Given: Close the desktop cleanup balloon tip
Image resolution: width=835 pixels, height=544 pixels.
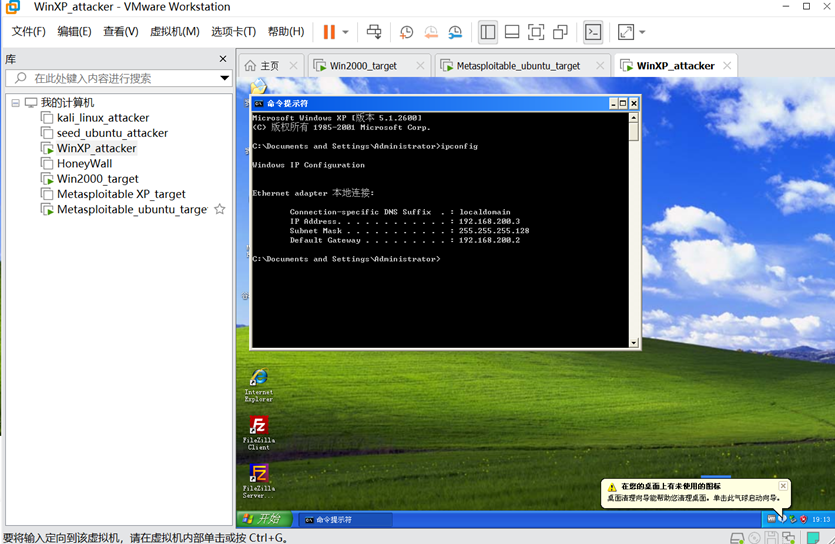Looking at the screenshot, I should pyautogui.click(x=783, y=486).
